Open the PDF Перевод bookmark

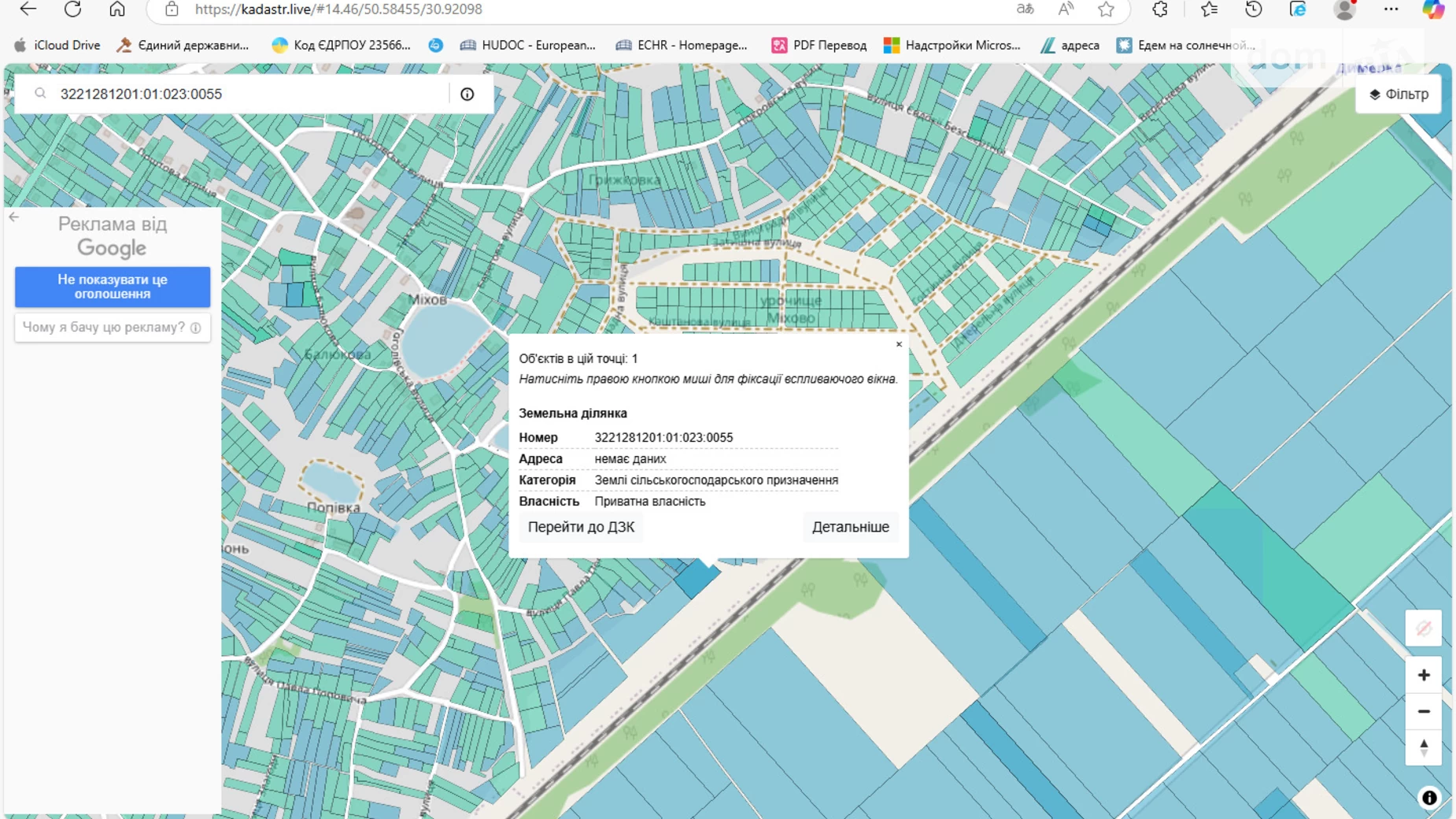pos(819,45)
